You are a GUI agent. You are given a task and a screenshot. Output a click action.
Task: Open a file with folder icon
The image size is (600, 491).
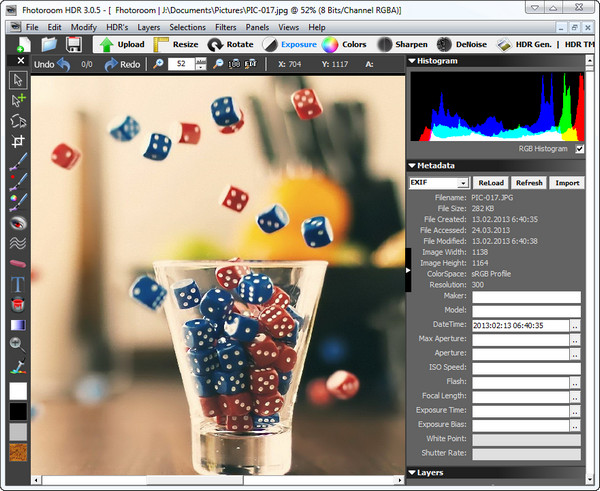pos(49,45)
